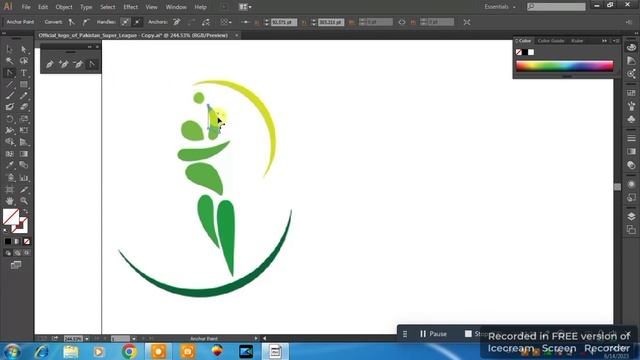The image size is (640, 360).
Task: Open Stroke panel from right dock
Action: [631, 138]
